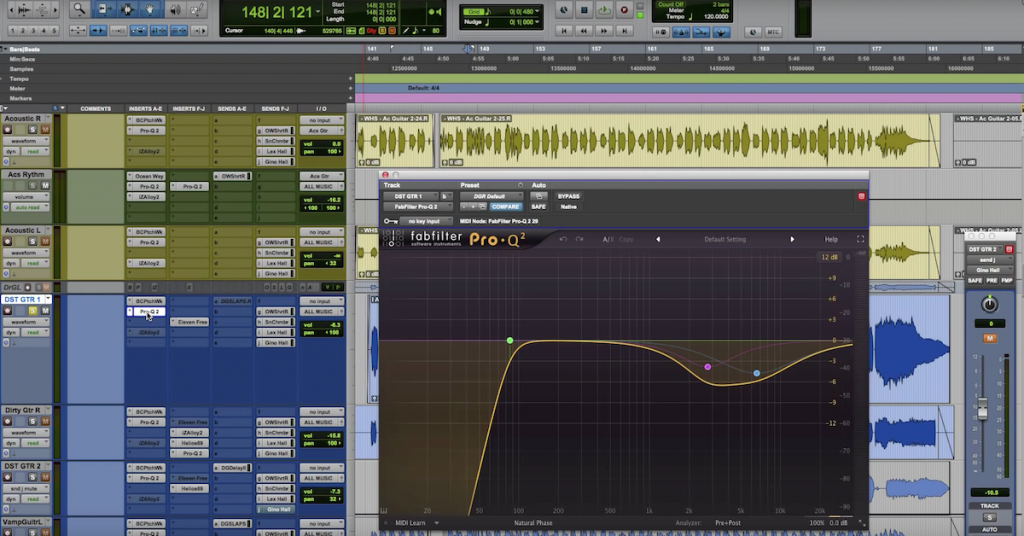Toggle Wait for Note MIDI button
1024x536 pixels.
[x=661, y=32]
